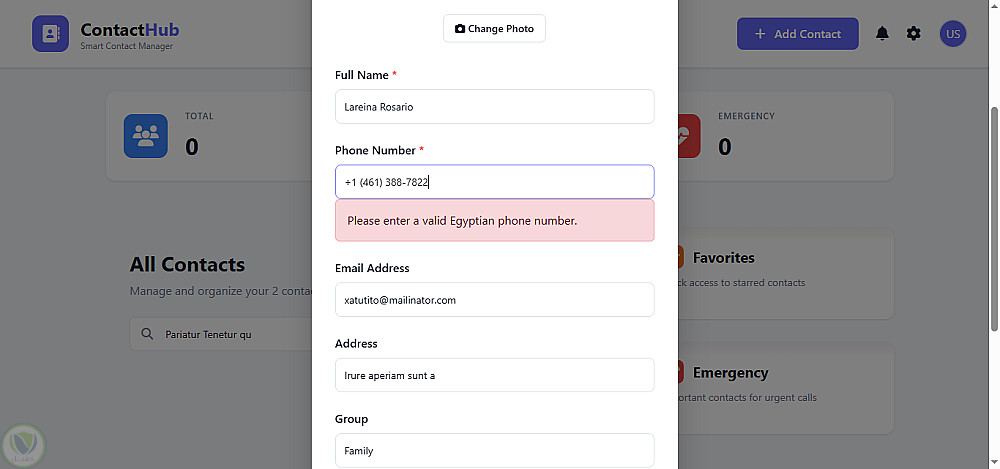This screenshot has width=1000, height=469.
Task: Open the notifications bell
Action: 882,34
